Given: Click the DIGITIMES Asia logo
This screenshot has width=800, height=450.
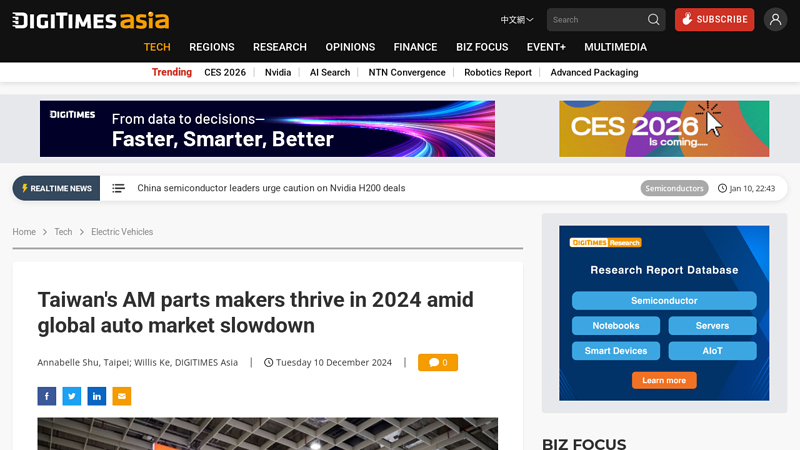Looking at the screenshot, I should (x=90, y=20).
